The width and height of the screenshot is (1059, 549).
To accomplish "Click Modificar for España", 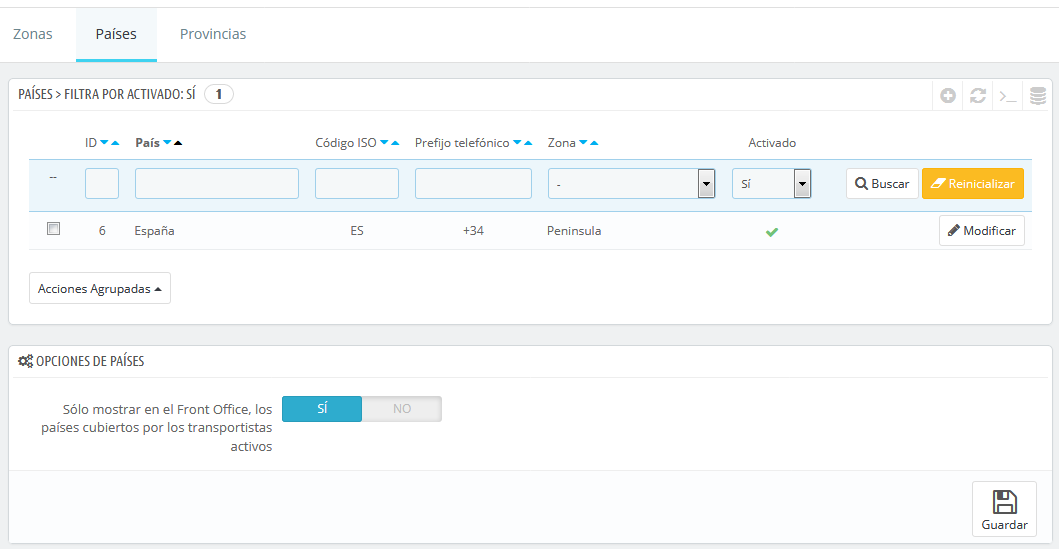I will 982,230.
